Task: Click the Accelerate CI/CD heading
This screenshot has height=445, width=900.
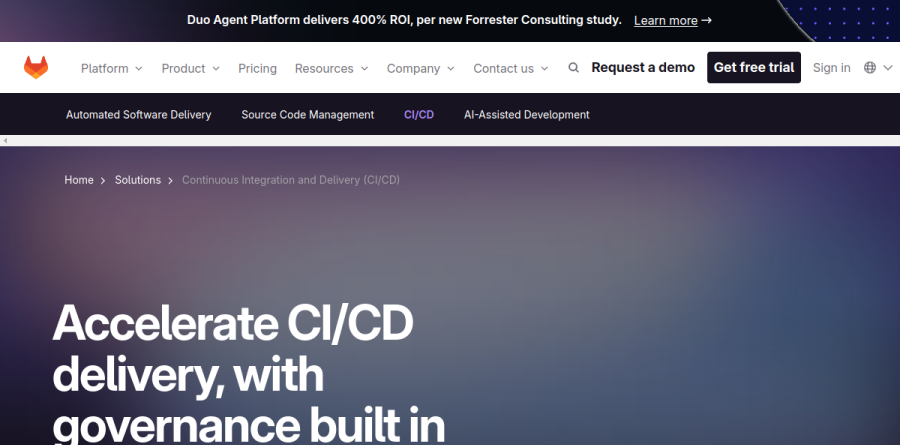Action: 249,373
